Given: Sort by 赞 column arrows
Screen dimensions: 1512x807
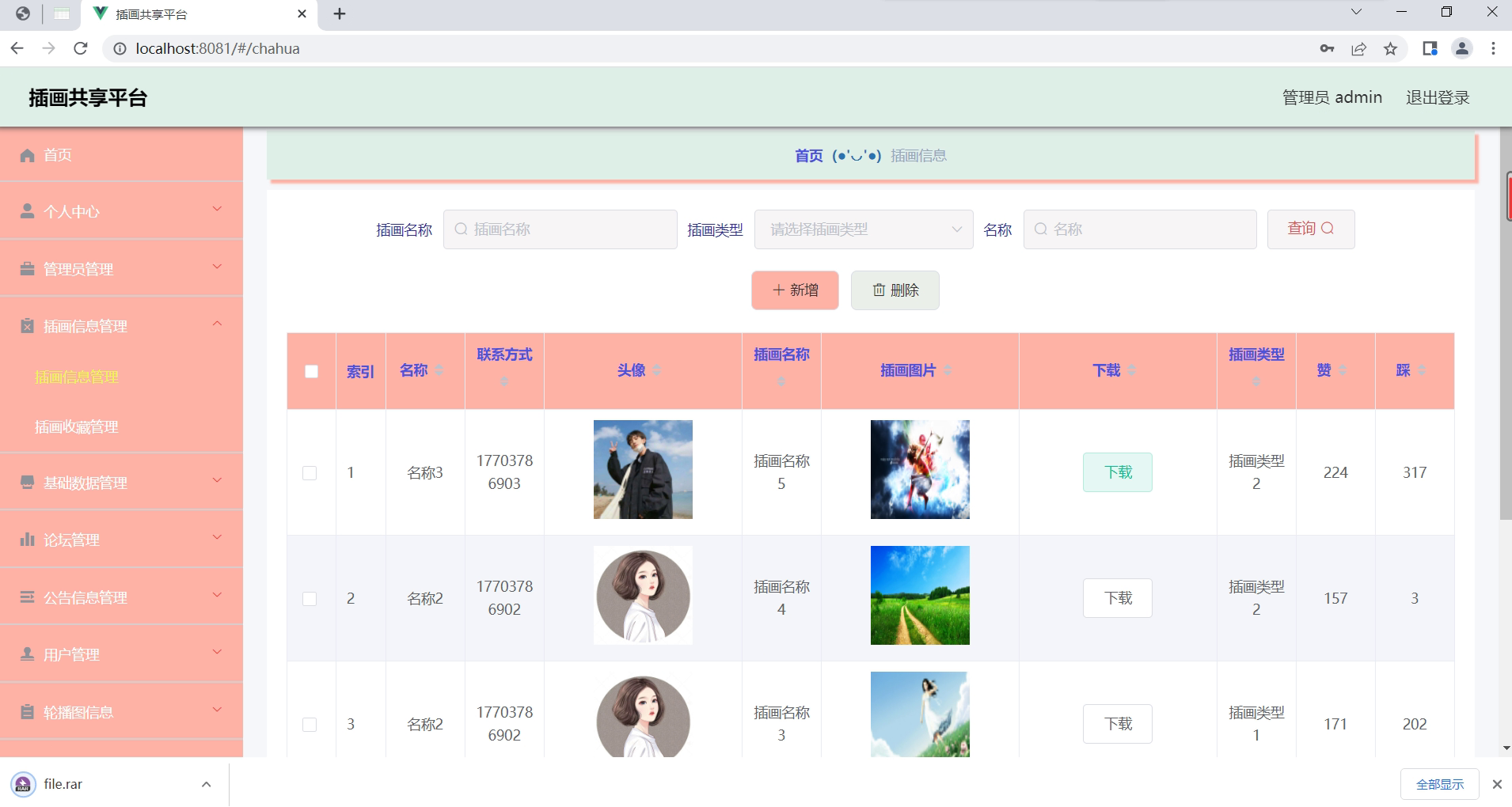Looking at the screenshot, I should (1342, 370).
